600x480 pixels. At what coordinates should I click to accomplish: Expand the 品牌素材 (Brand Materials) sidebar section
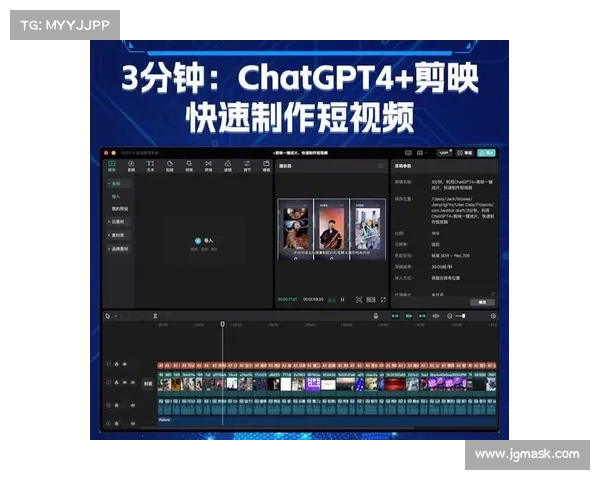[x=119, y=249]
